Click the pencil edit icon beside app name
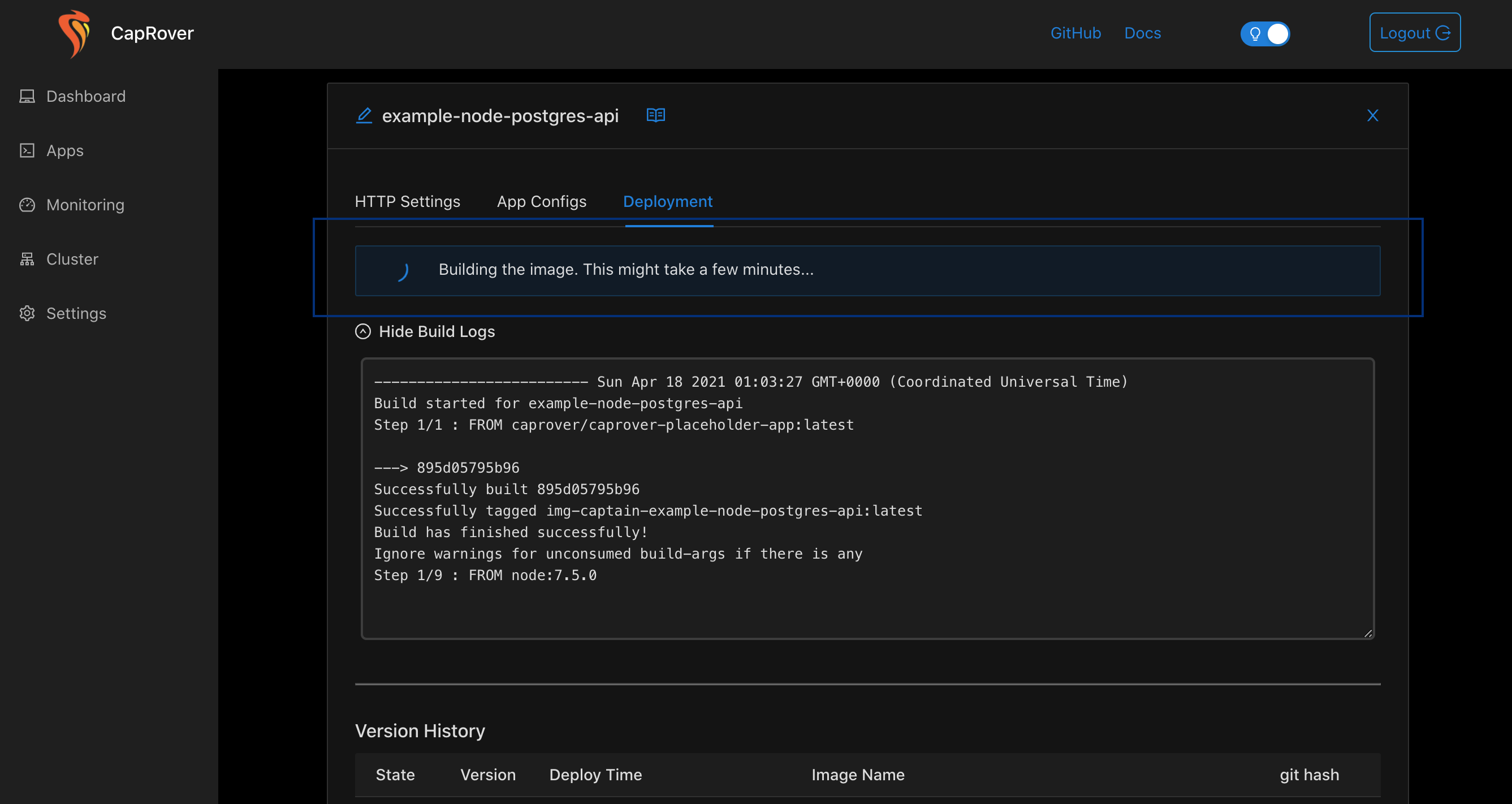1512x804 pixels. point(364,115)
